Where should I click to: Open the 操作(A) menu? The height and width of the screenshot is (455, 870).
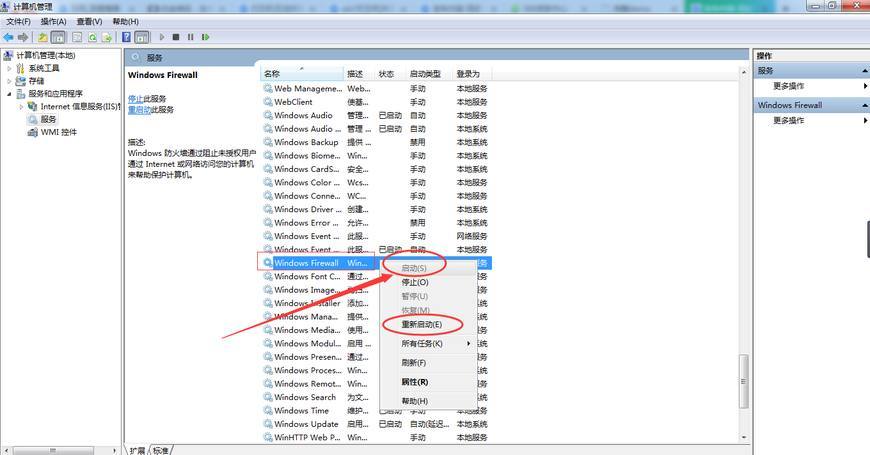[53, 21]
